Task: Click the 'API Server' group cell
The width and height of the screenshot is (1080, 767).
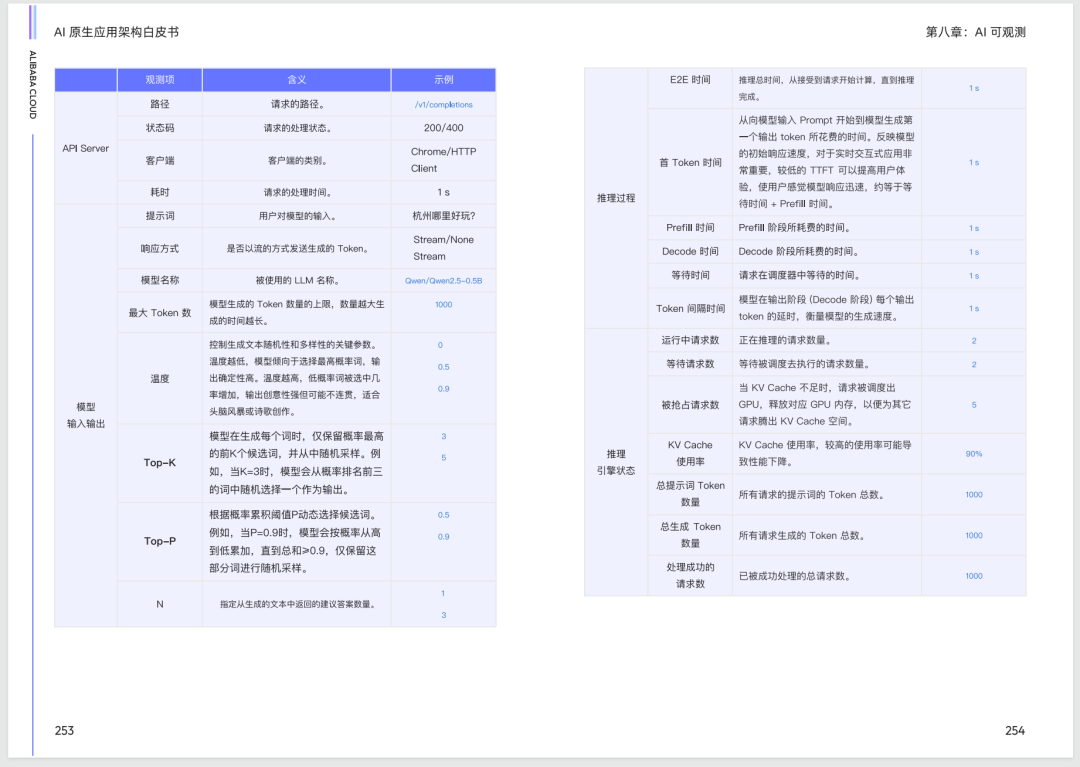Action: pyautogui.click(x=85, y=148)
